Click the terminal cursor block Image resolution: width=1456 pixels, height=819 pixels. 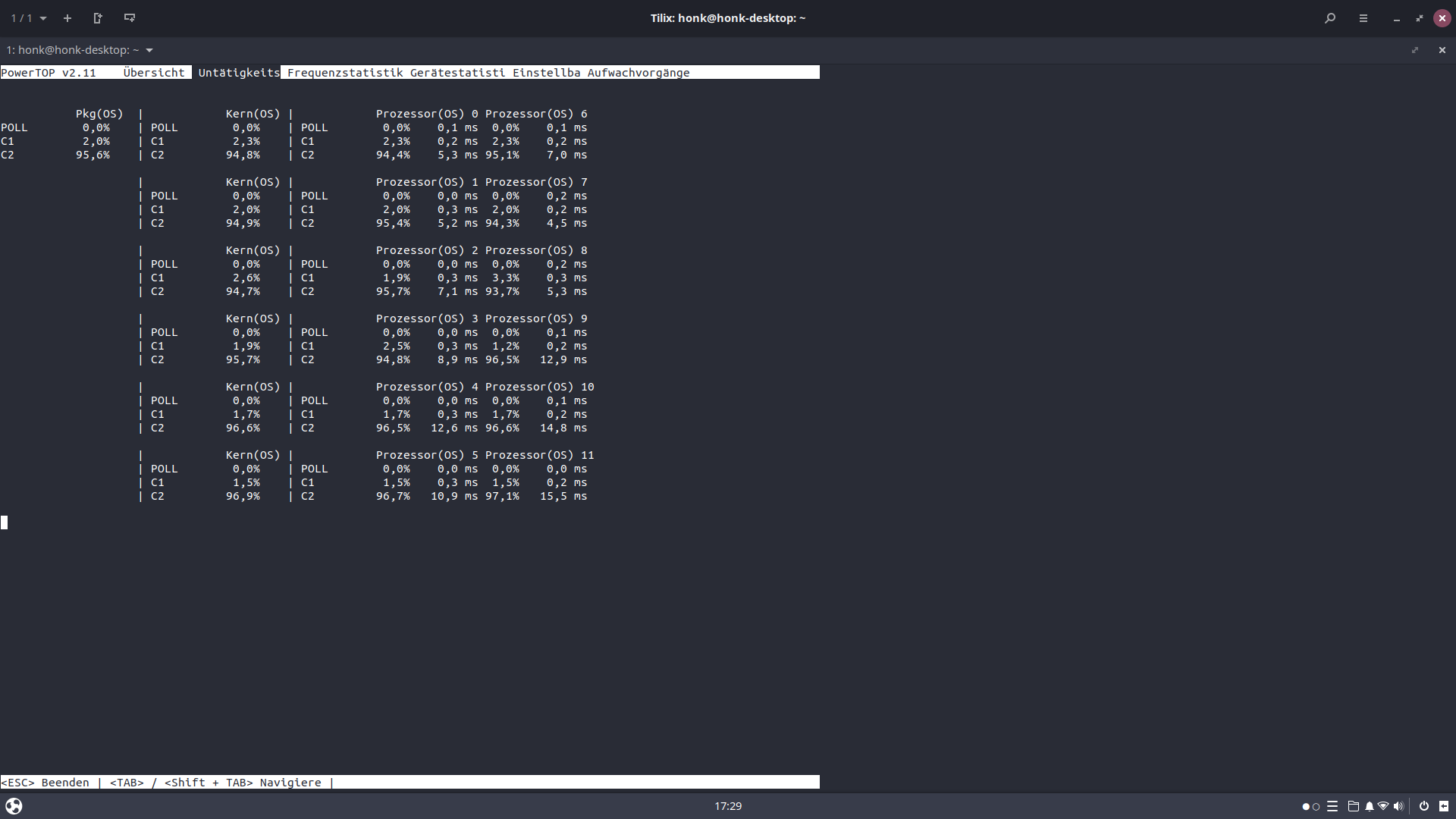click(x=4, y=522)
